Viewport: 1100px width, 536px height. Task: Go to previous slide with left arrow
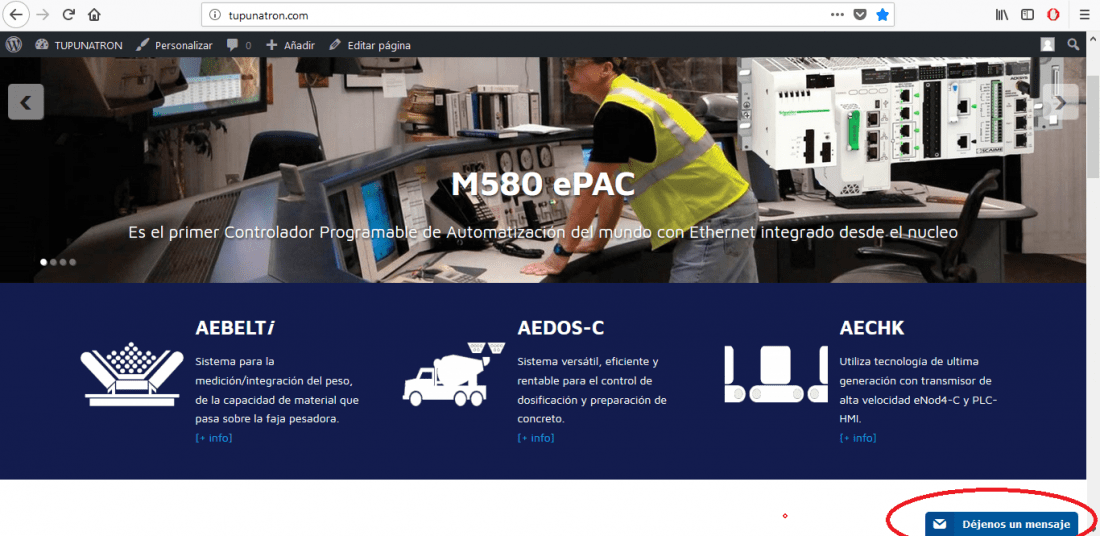point(26,102)
